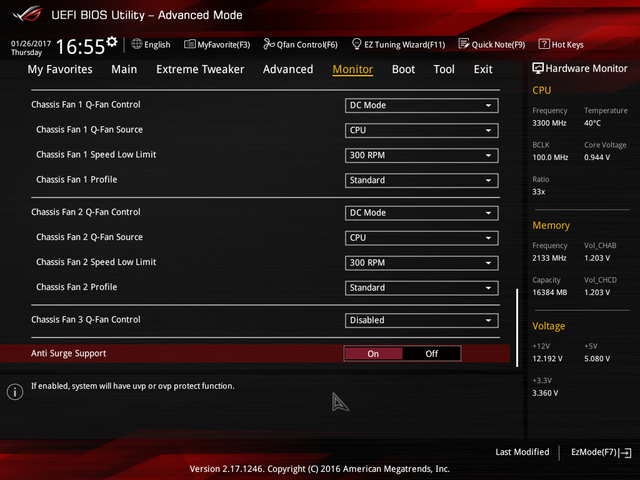Select Chassis Fan 3 Q-Fan Control label

86,320
